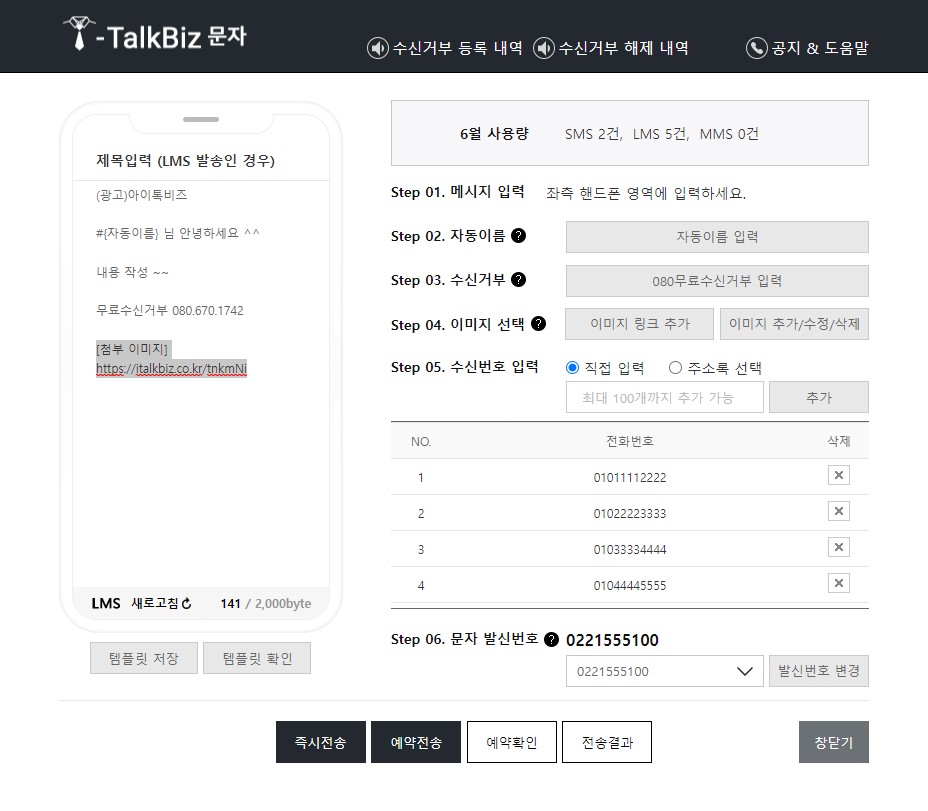
Task: Open help icon for Step 03 수신거부
Action: (x=518, y=279)
